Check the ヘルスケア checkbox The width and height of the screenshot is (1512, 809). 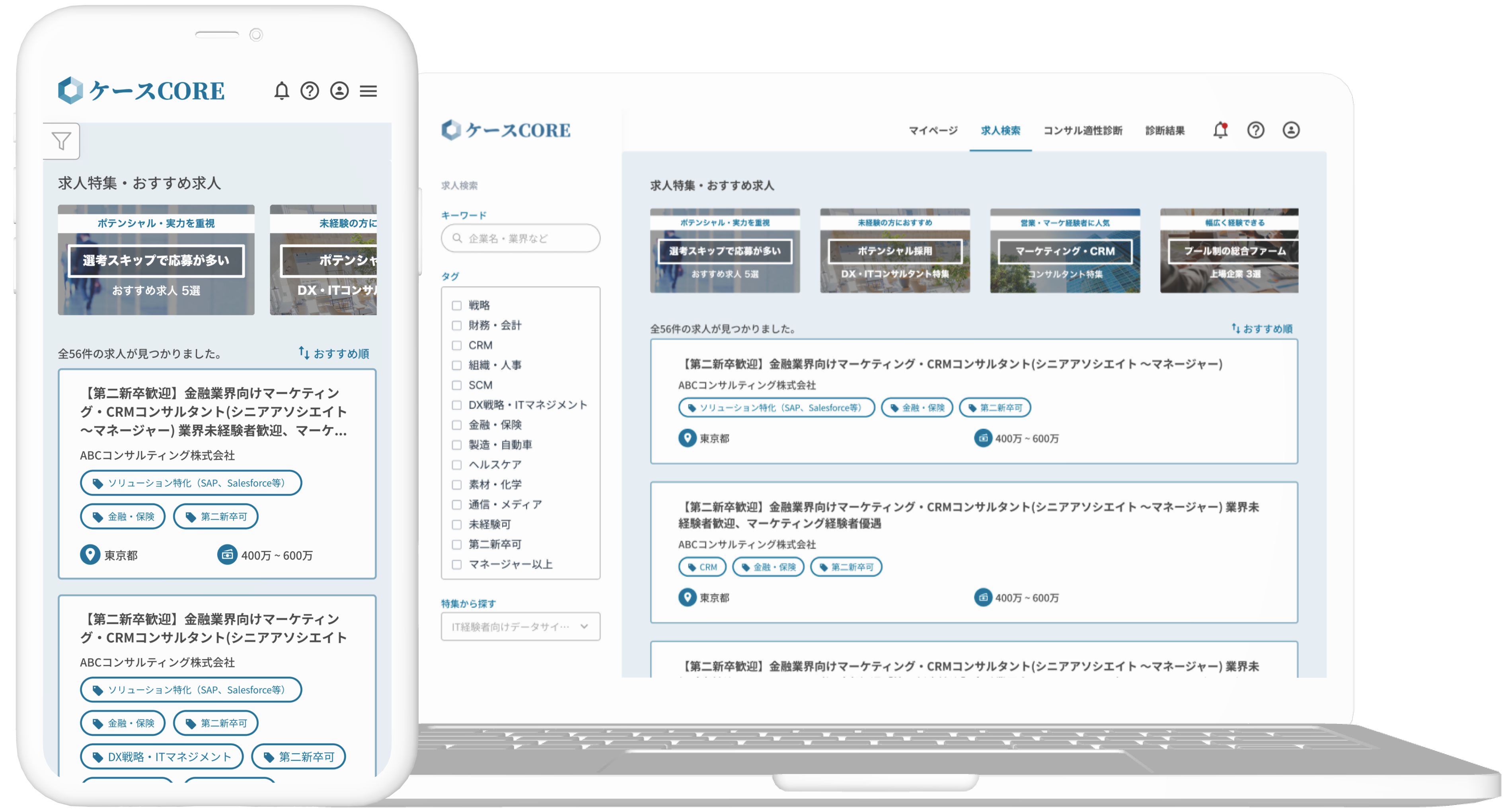[x=457, y=465]
